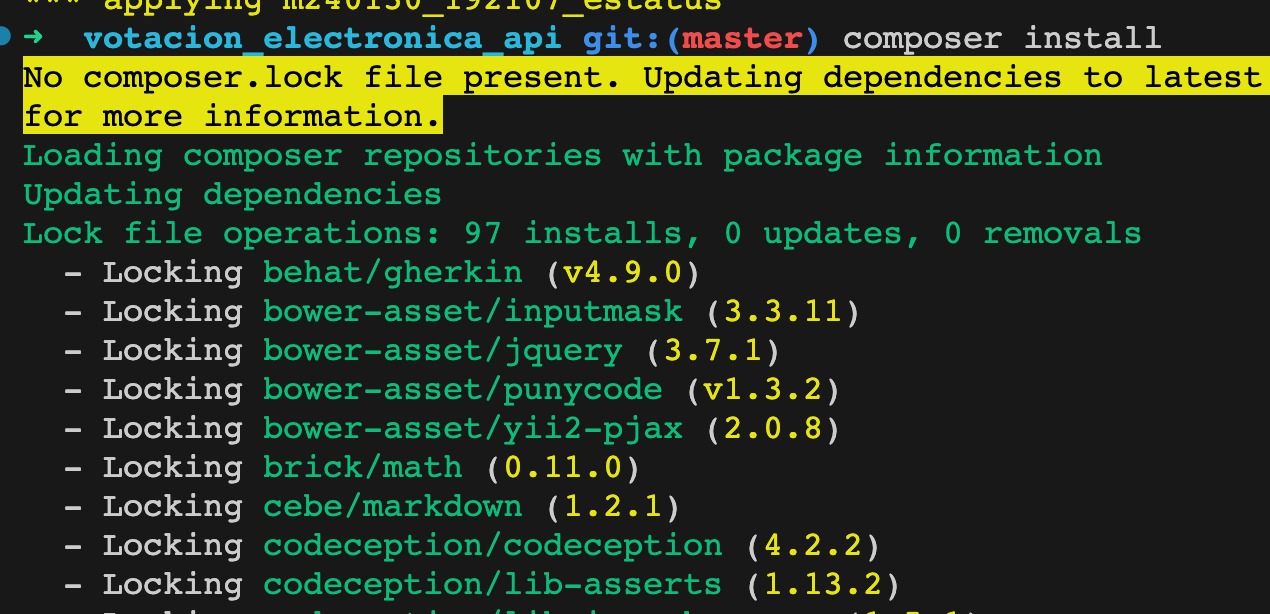The height and width of the screenshot is (614, 1270).
Task: Click the master branch name
Action: [x=743, y=39]
